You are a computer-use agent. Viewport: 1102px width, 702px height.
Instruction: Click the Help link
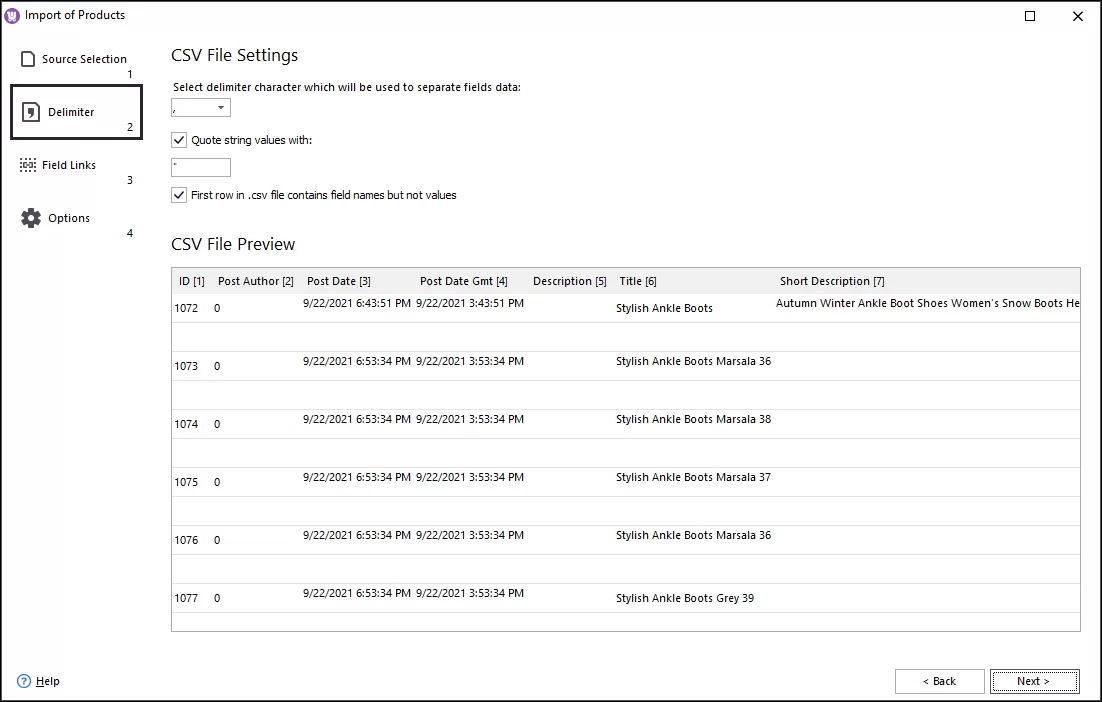pos(46,681)
